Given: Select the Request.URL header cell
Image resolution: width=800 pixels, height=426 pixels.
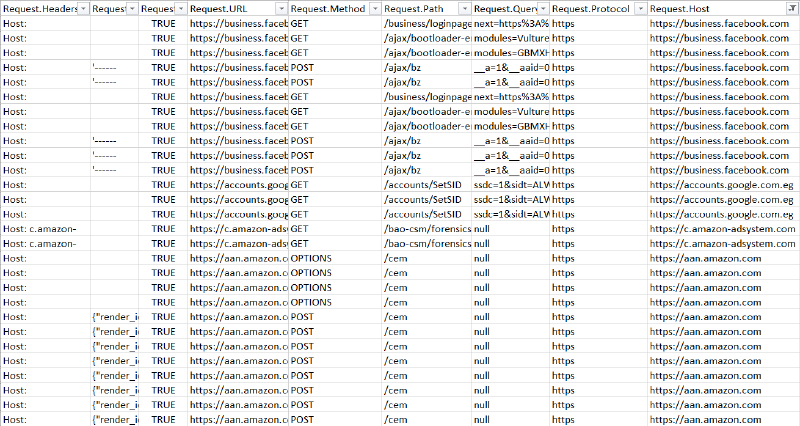Looking at the screenshot, I should coord(238,9).
